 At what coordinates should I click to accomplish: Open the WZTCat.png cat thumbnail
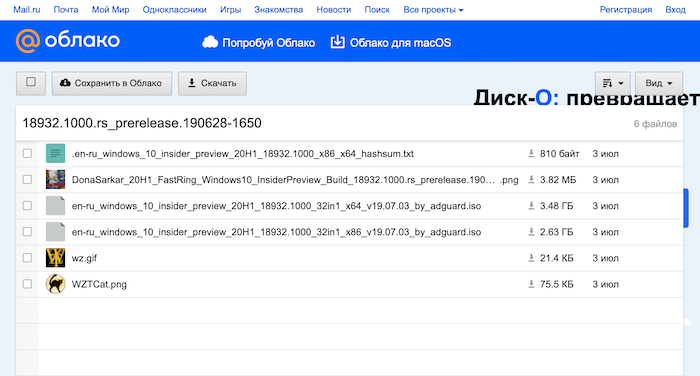pyautogui.click(x=55, y=284)
